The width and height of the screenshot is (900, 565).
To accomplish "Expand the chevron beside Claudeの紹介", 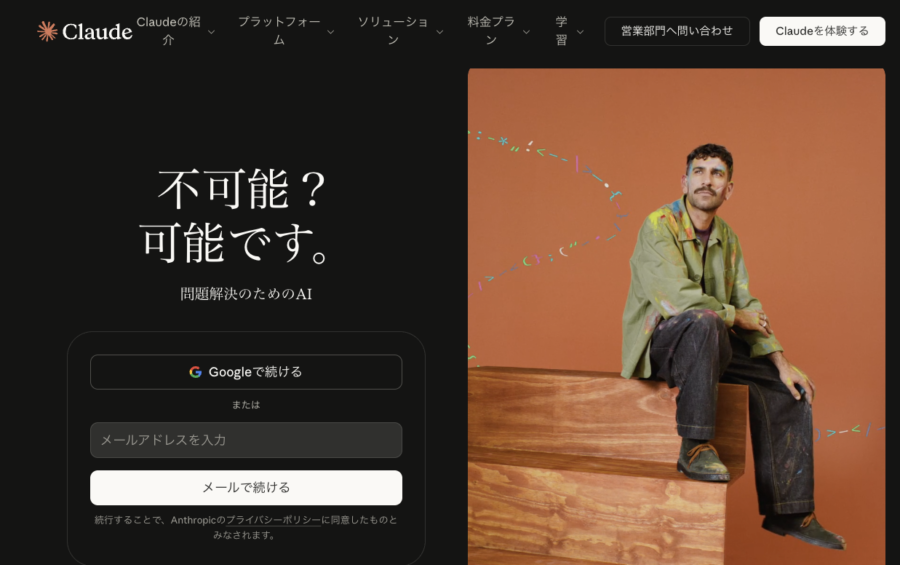I will (x=211, y=32).
